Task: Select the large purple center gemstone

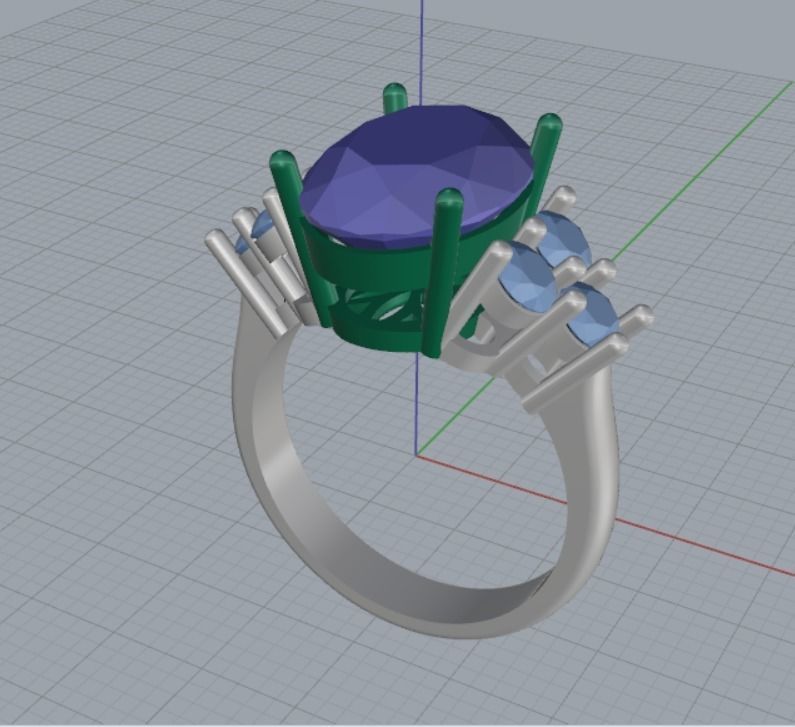Action: pos(418,175)
